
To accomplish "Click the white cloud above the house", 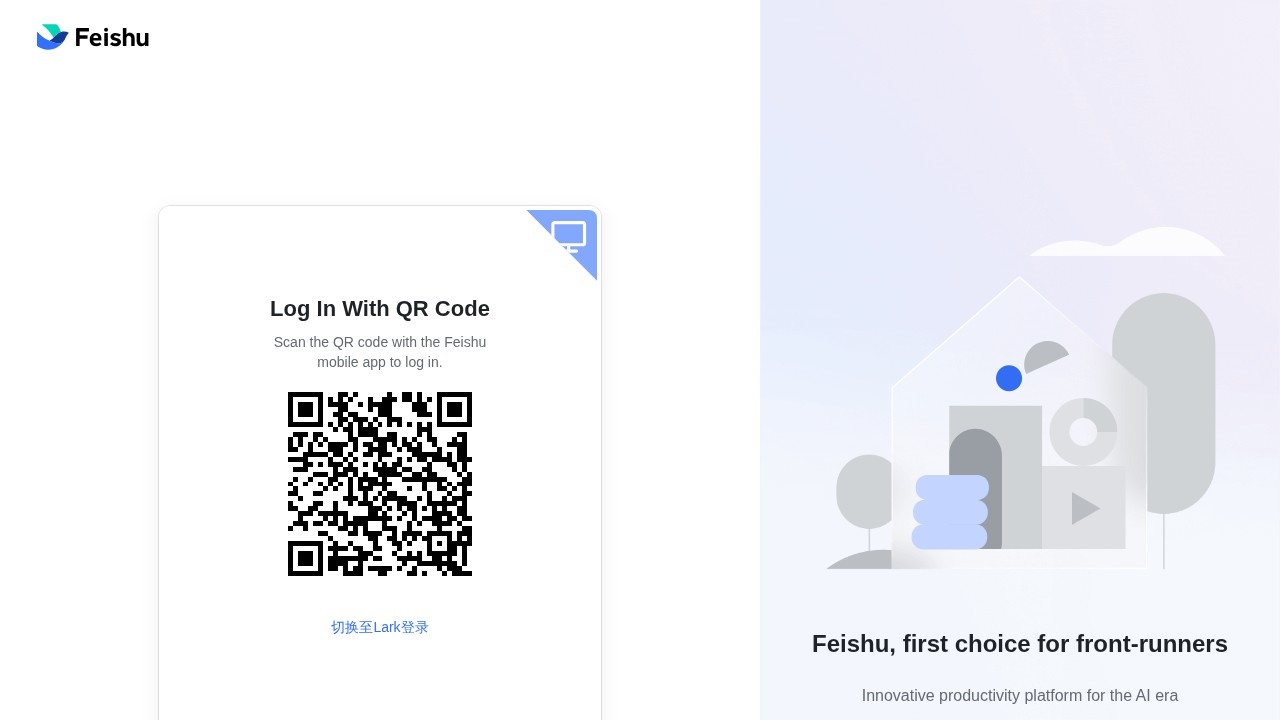I will 1127,242.
